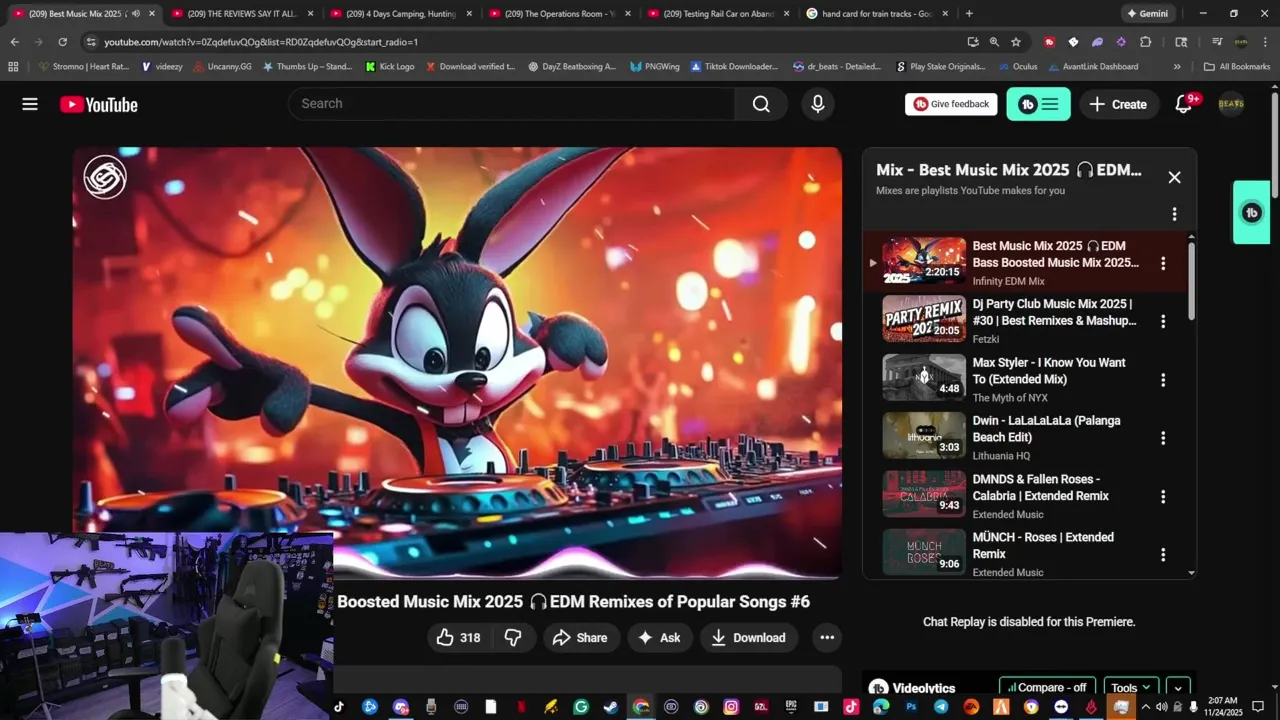Reload the page
Viewport: 1280px width, 720px height.
click(x=62, y=42)
